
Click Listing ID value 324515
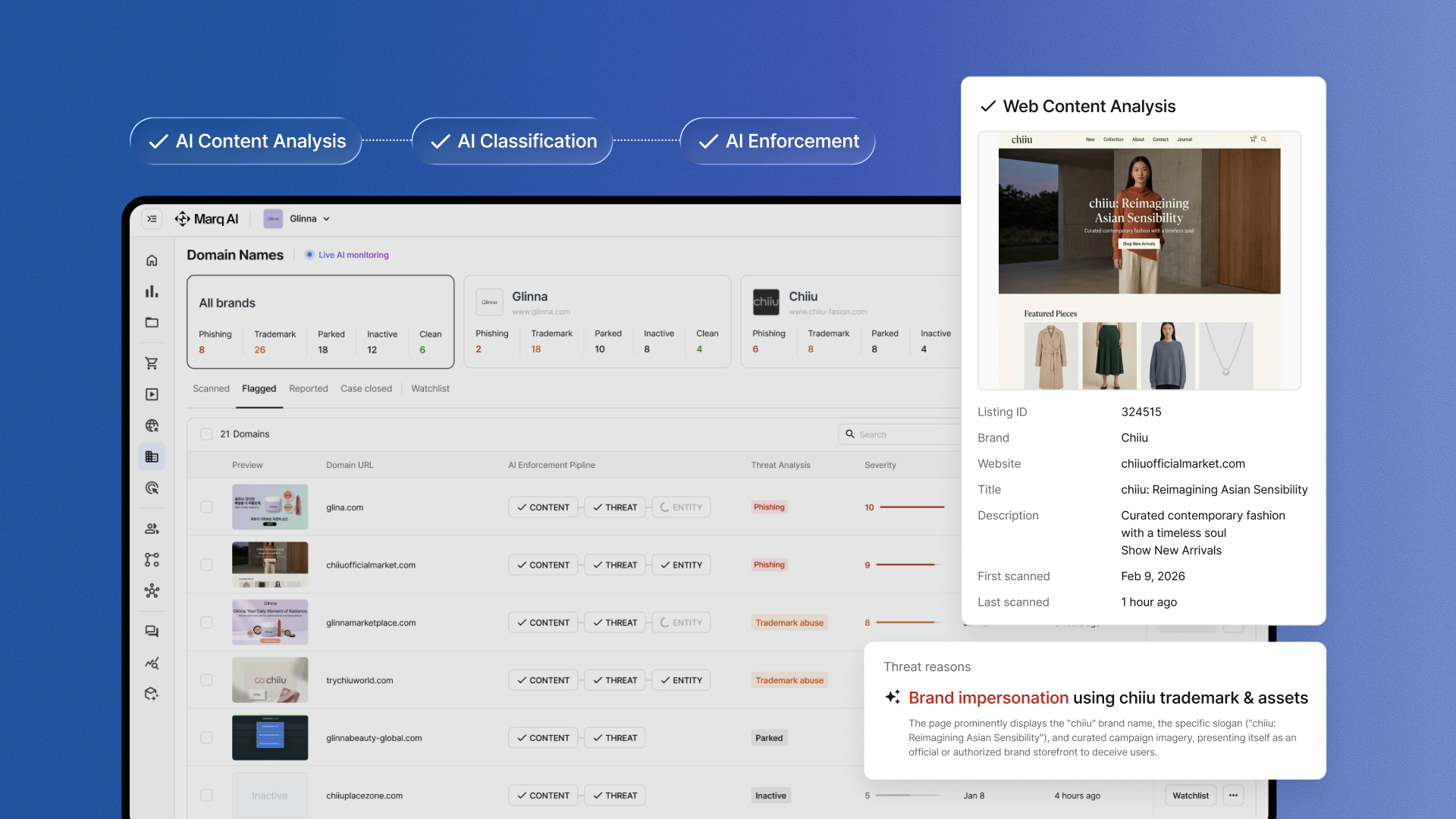pos(1141,413)
